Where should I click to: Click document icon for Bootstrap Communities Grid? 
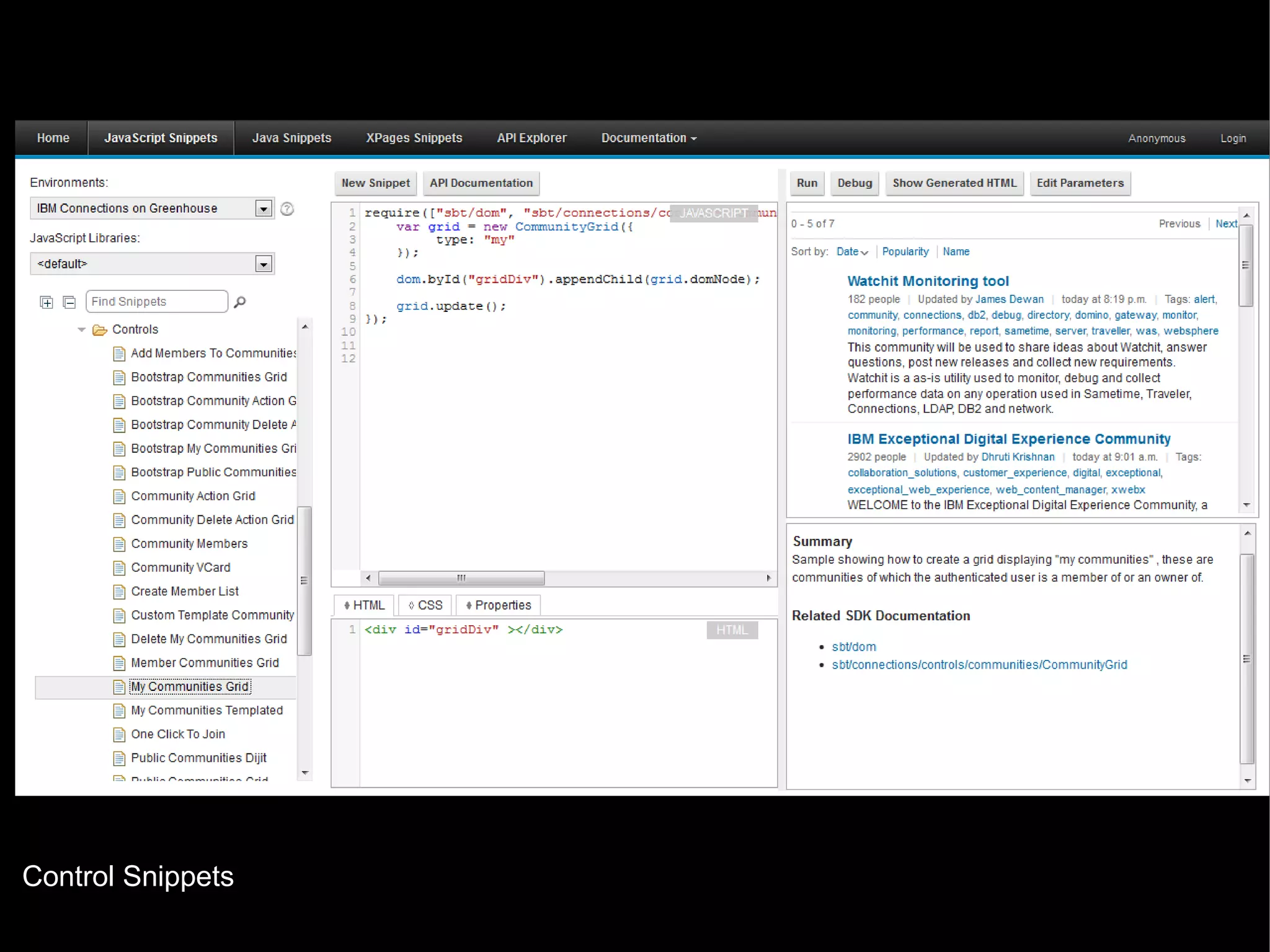pos(120,378)
